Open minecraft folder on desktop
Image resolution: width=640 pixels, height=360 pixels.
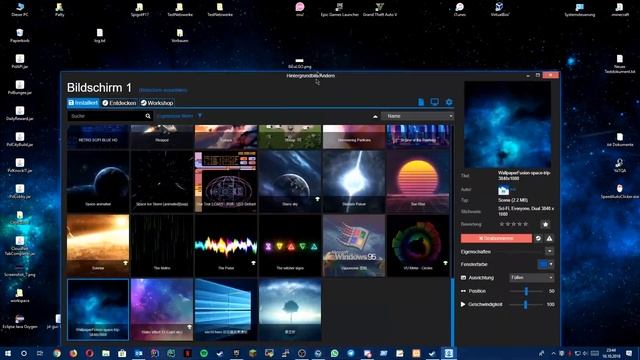coord(620,9)
